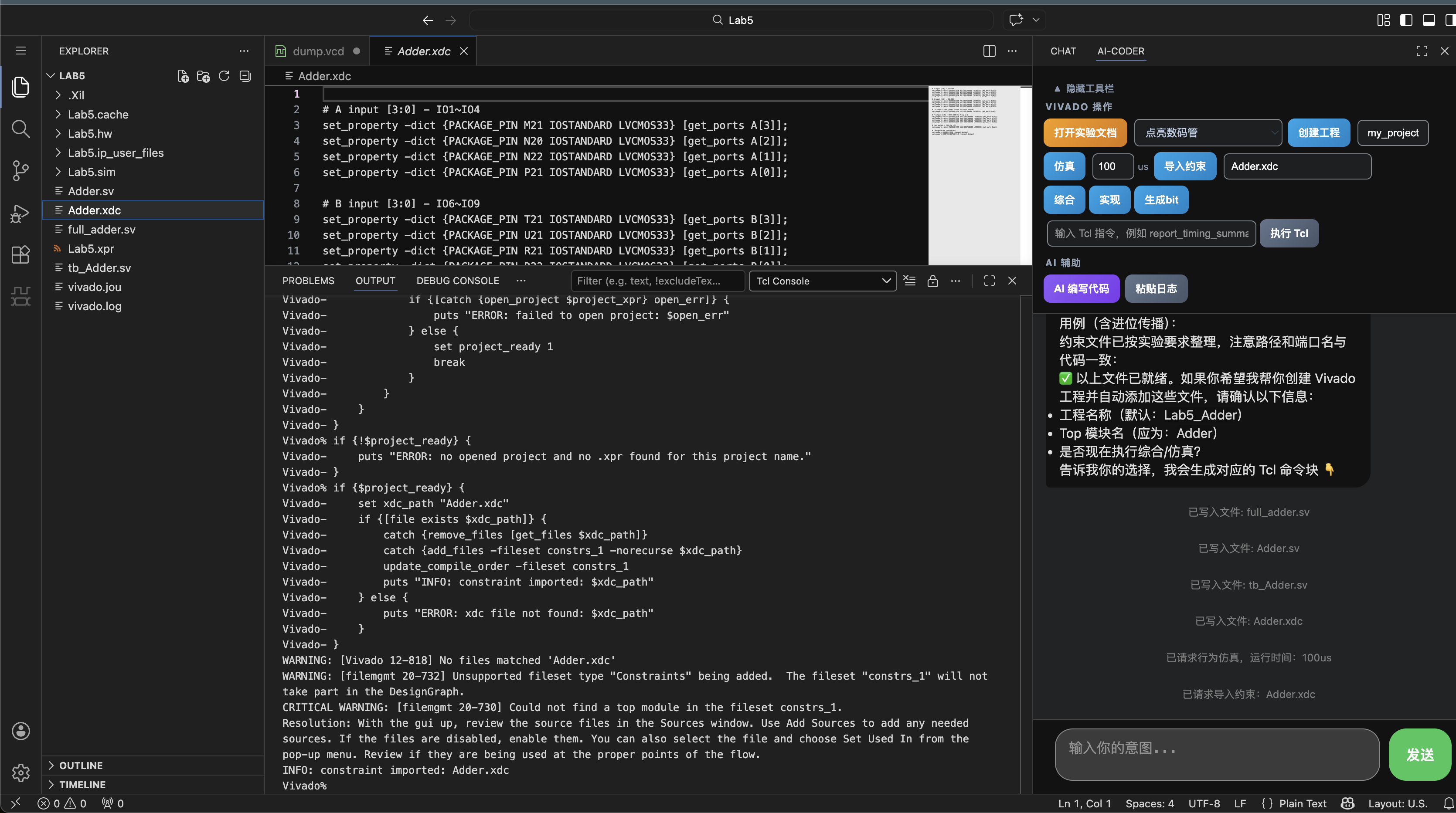Image resolution: width=1456 pixels, height=813 pixels.
Task: Open the Source Control view
Action: pyautogui.click(x=20, y=171)
